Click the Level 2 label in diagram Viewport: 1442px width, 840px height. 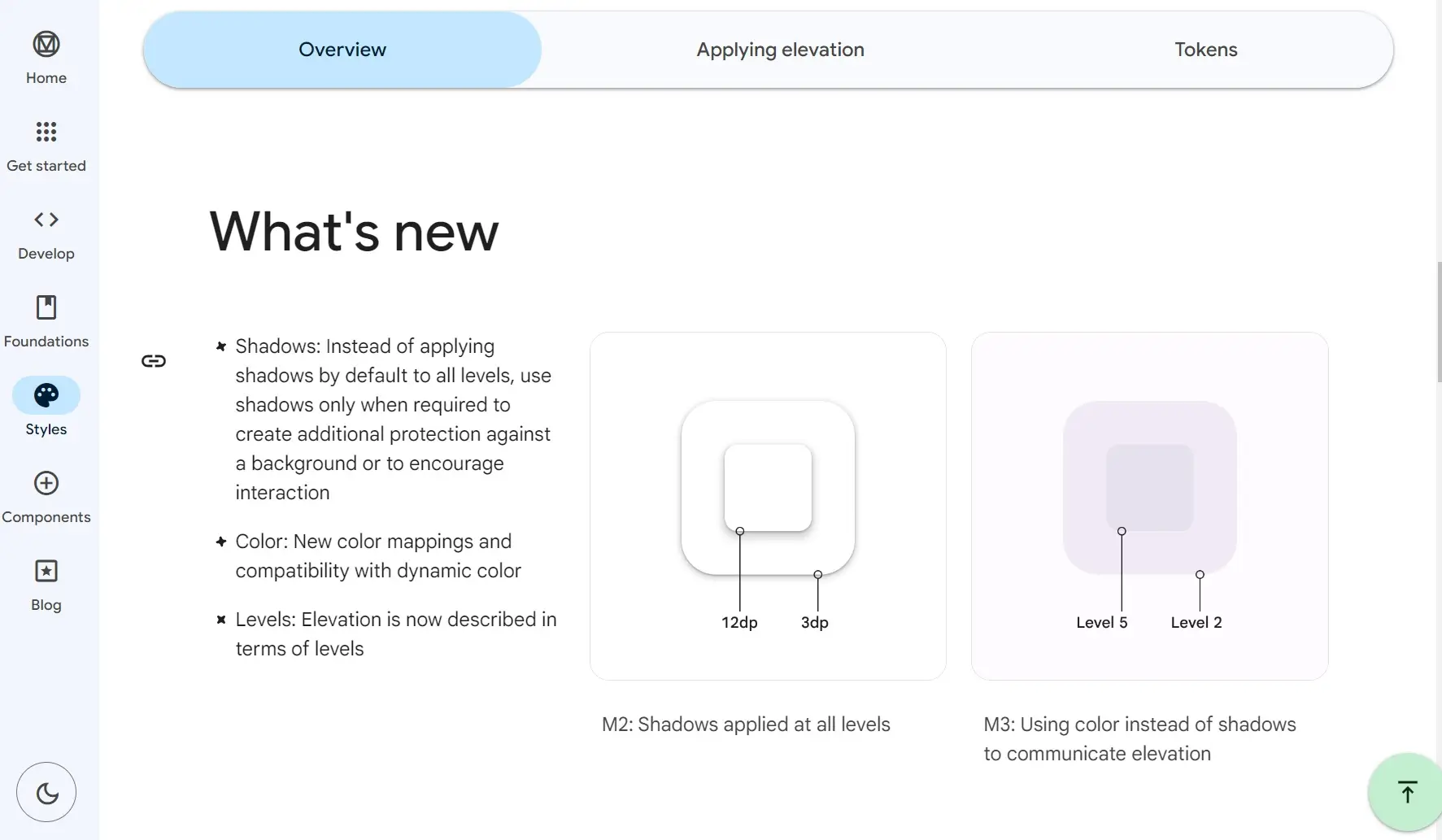[x=1196, y=623]
